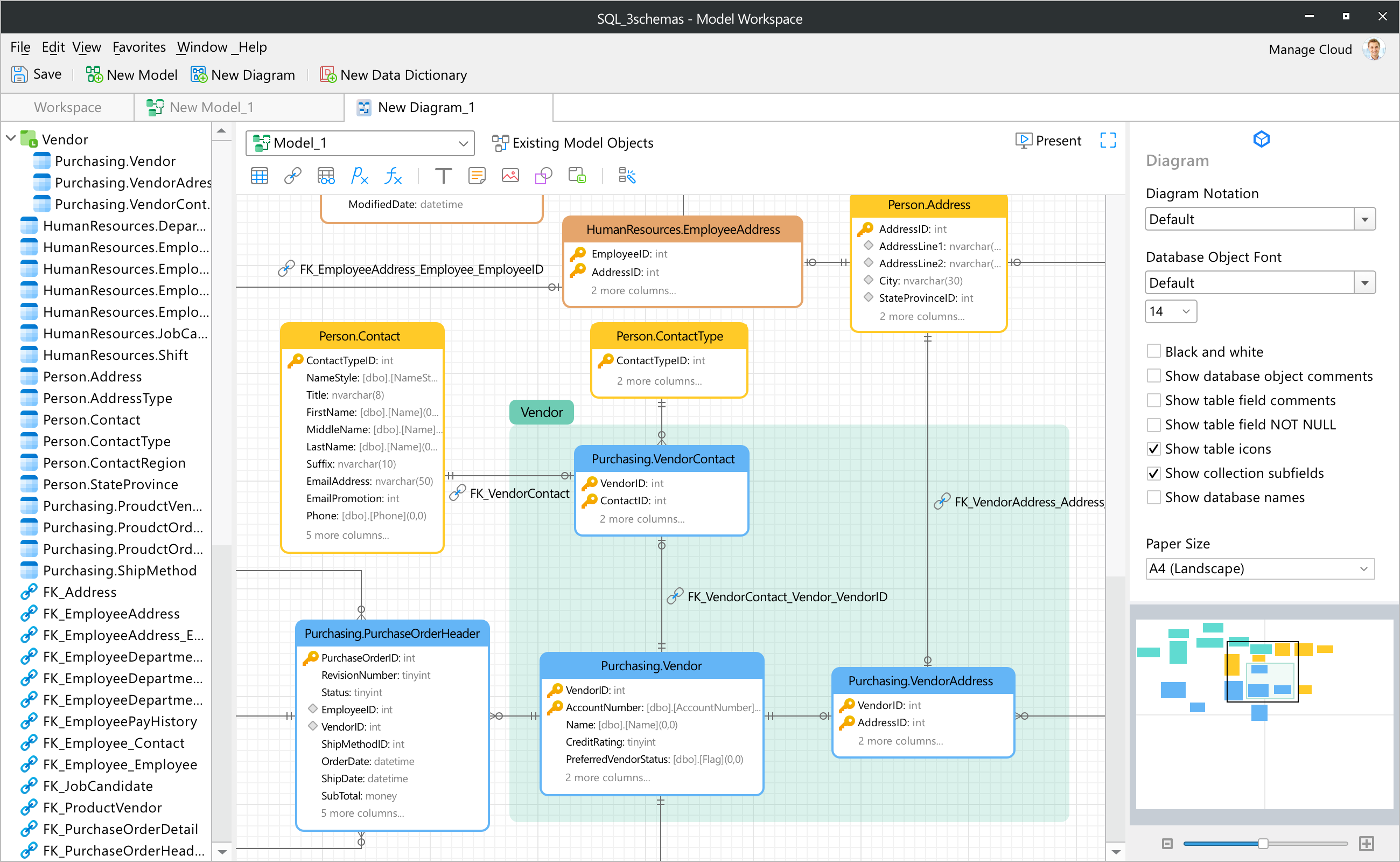Image resolution: width=1400 pixels, height=862 pixels.
Task: Select the shapes tool icon
Action: 544,176
